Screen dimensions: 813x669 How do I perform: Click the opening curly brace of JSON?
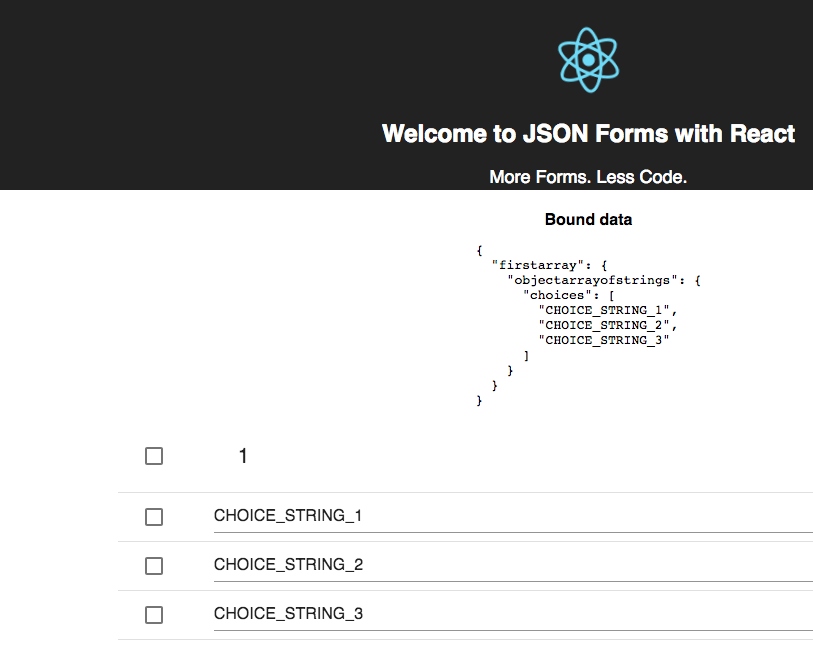tap(480, 250)
